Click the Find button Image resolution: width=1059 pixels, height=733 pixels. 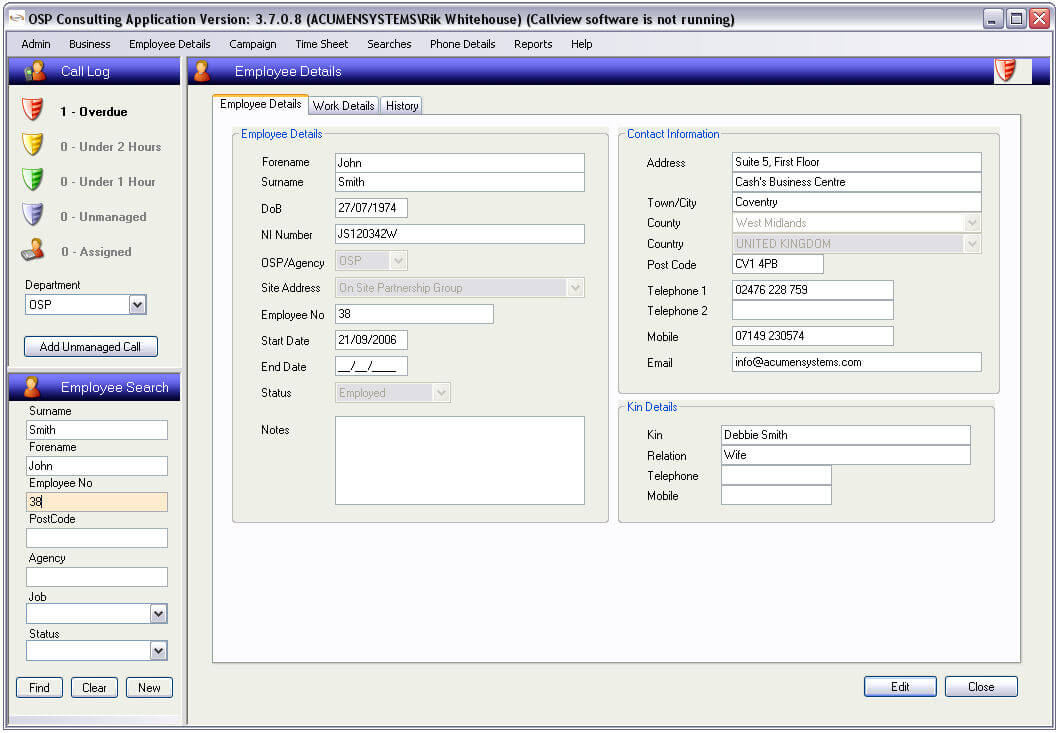click(39, 688)
